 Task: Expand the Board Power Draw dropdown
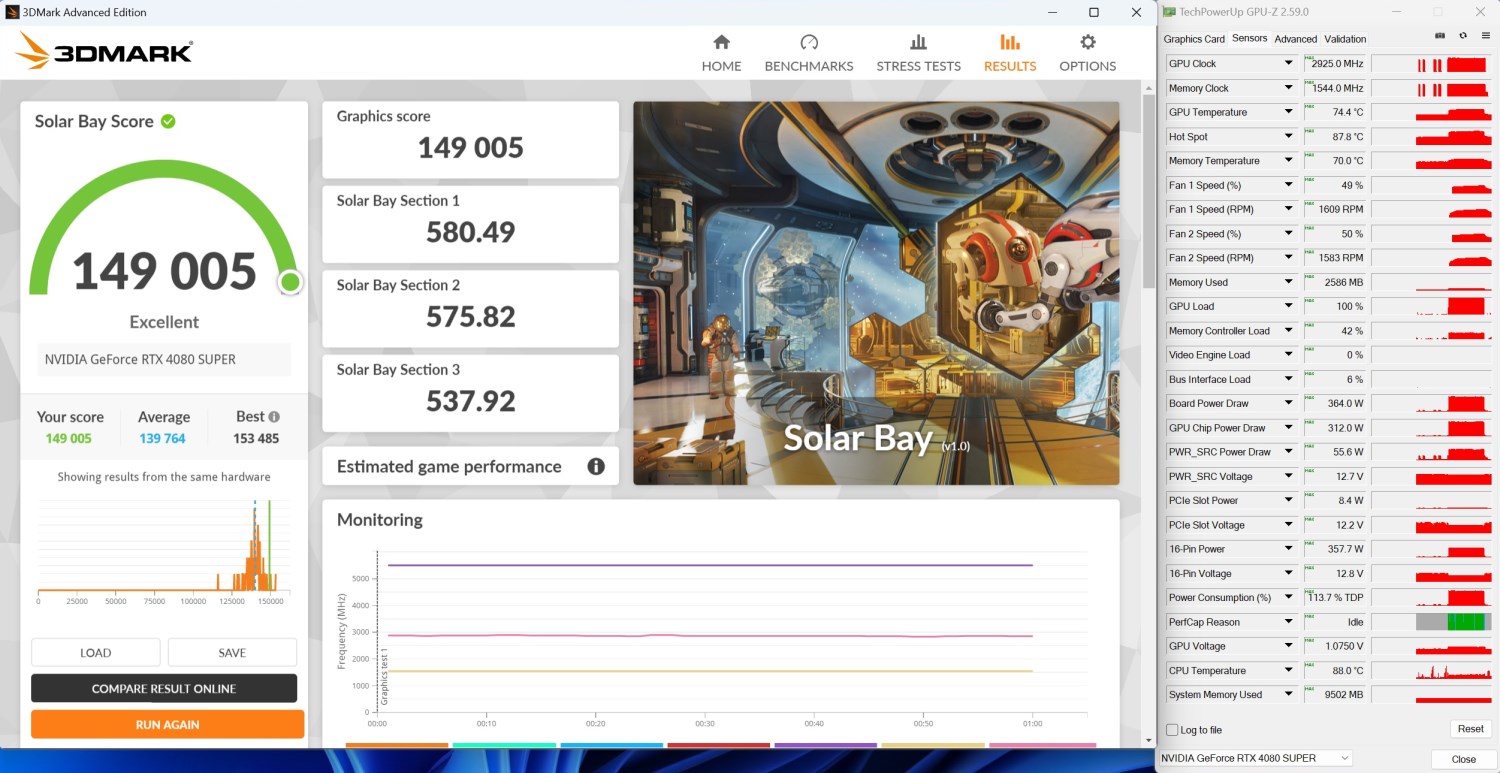(1289, 403)
